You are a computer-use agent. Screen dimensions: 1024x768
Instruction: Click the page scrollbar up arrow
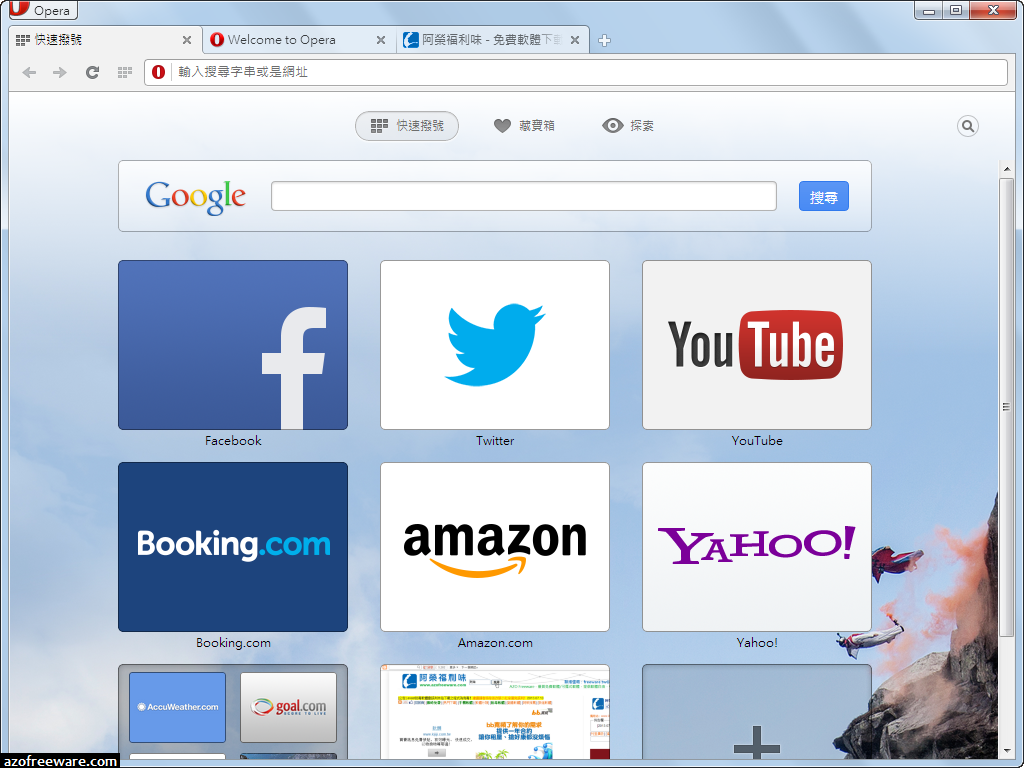coord(1006,168)
